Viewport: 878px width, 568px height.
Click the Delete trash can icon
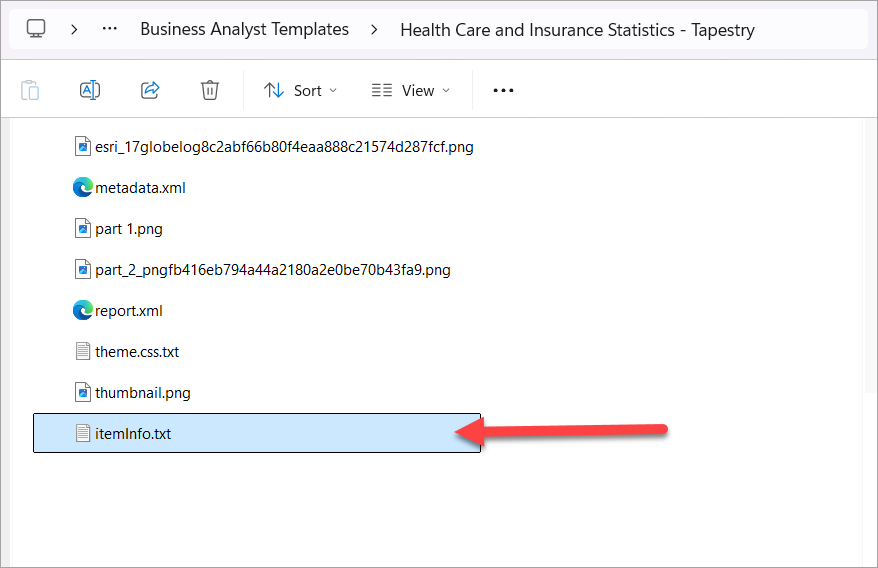[x=210, y=90]
